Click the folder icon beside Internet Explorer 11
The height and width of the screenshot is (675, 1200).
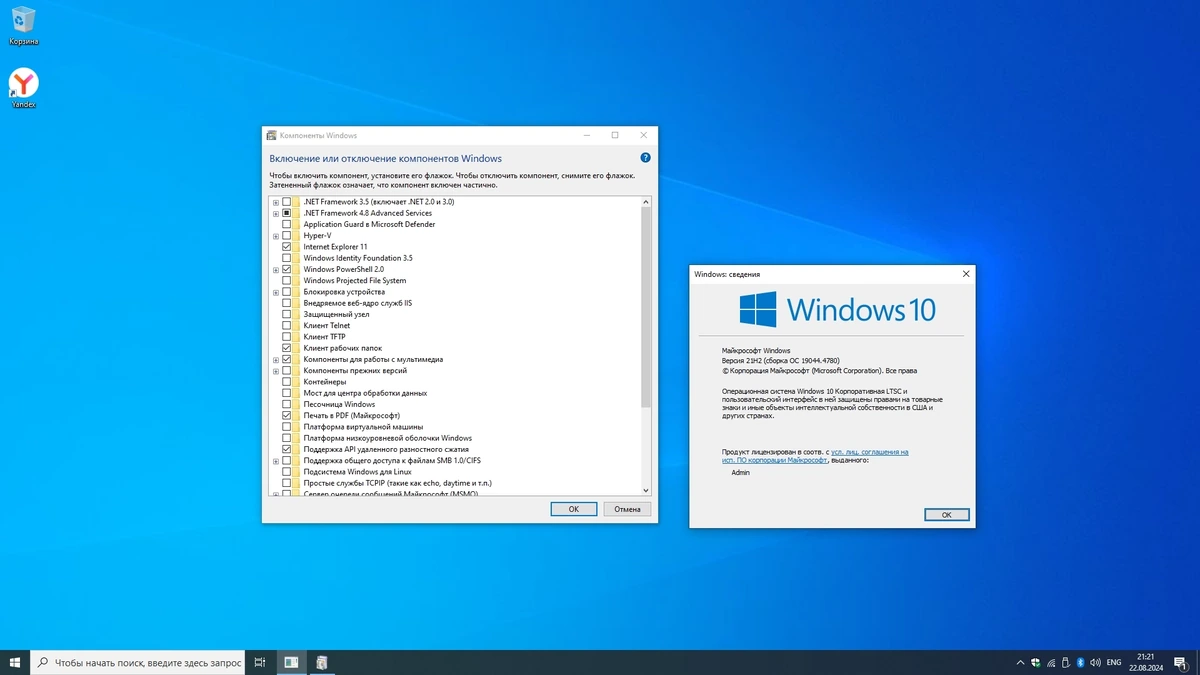coord(297,246)
